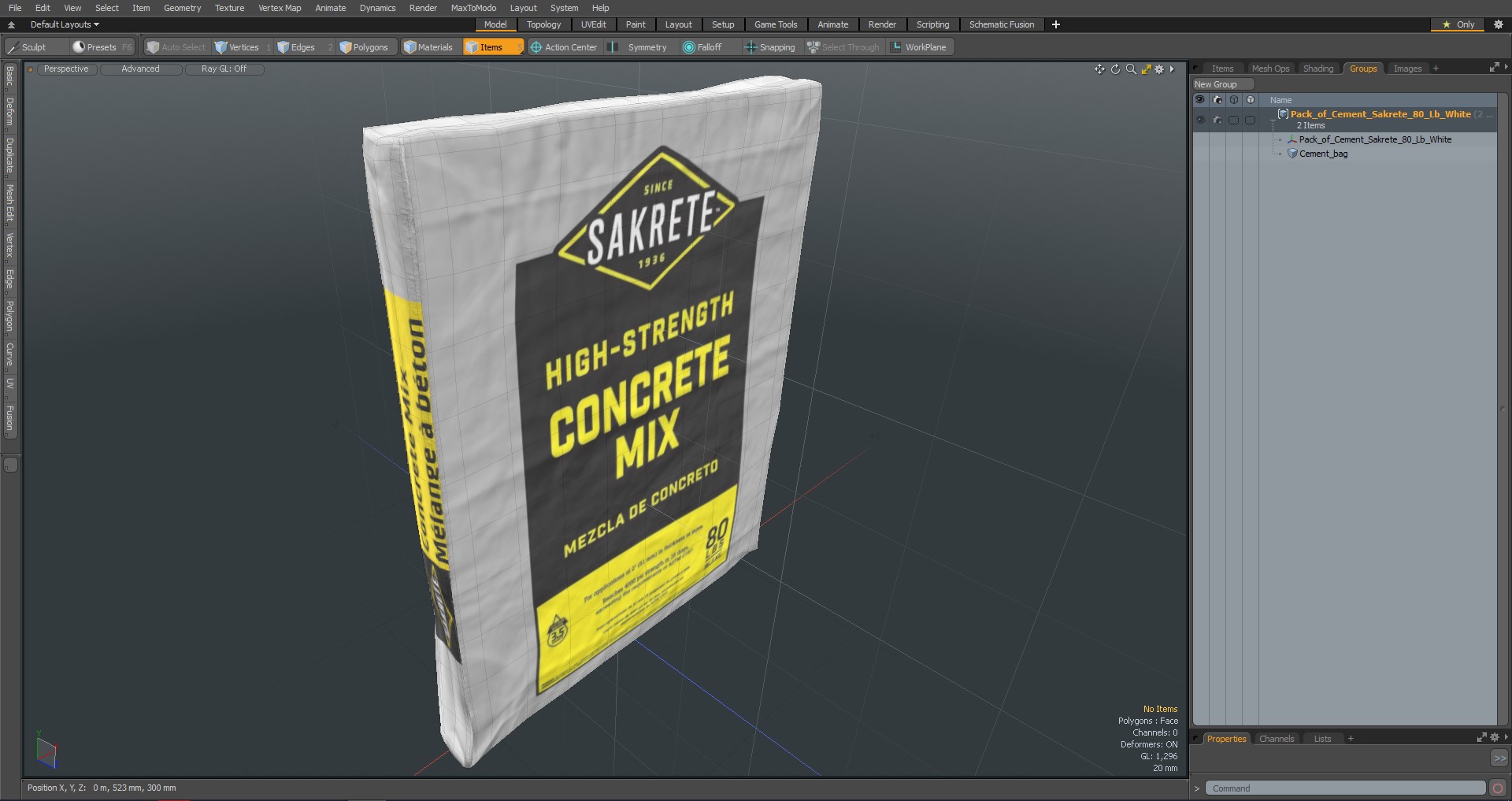This screenshot has width=1512, height=801.
Task: Switch to the Lists tab
Action: pos(1322,739)
